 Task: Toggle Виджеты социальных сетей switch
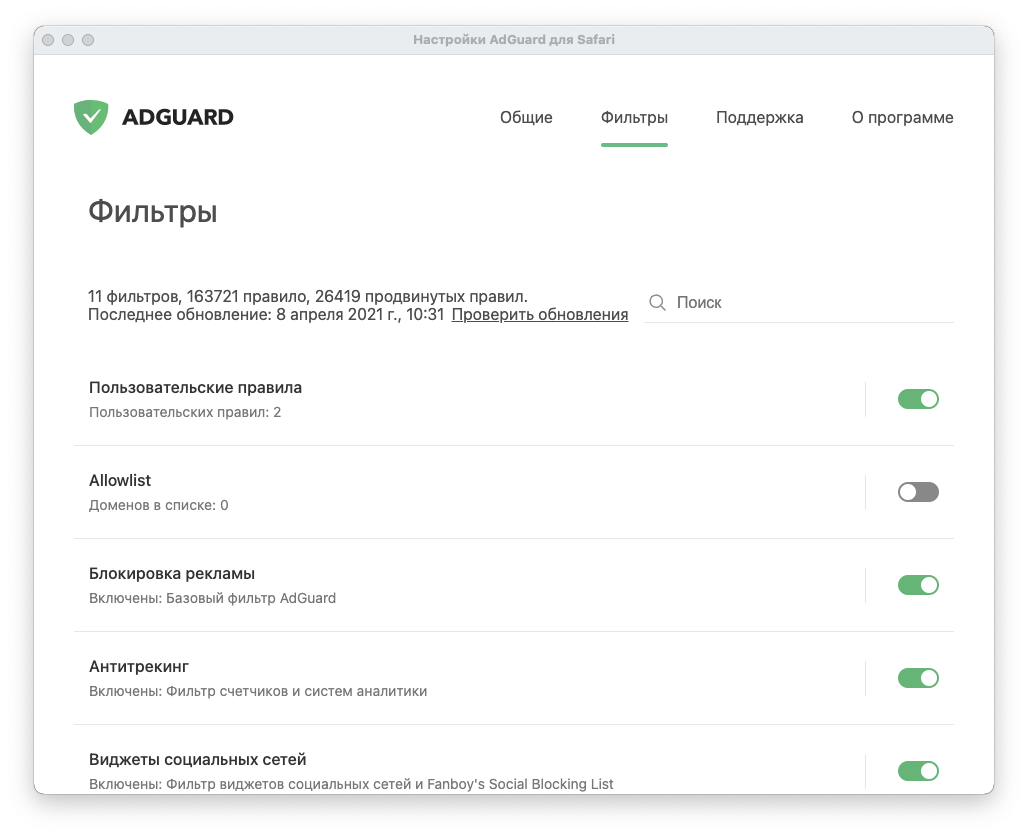tap(918, 771)
